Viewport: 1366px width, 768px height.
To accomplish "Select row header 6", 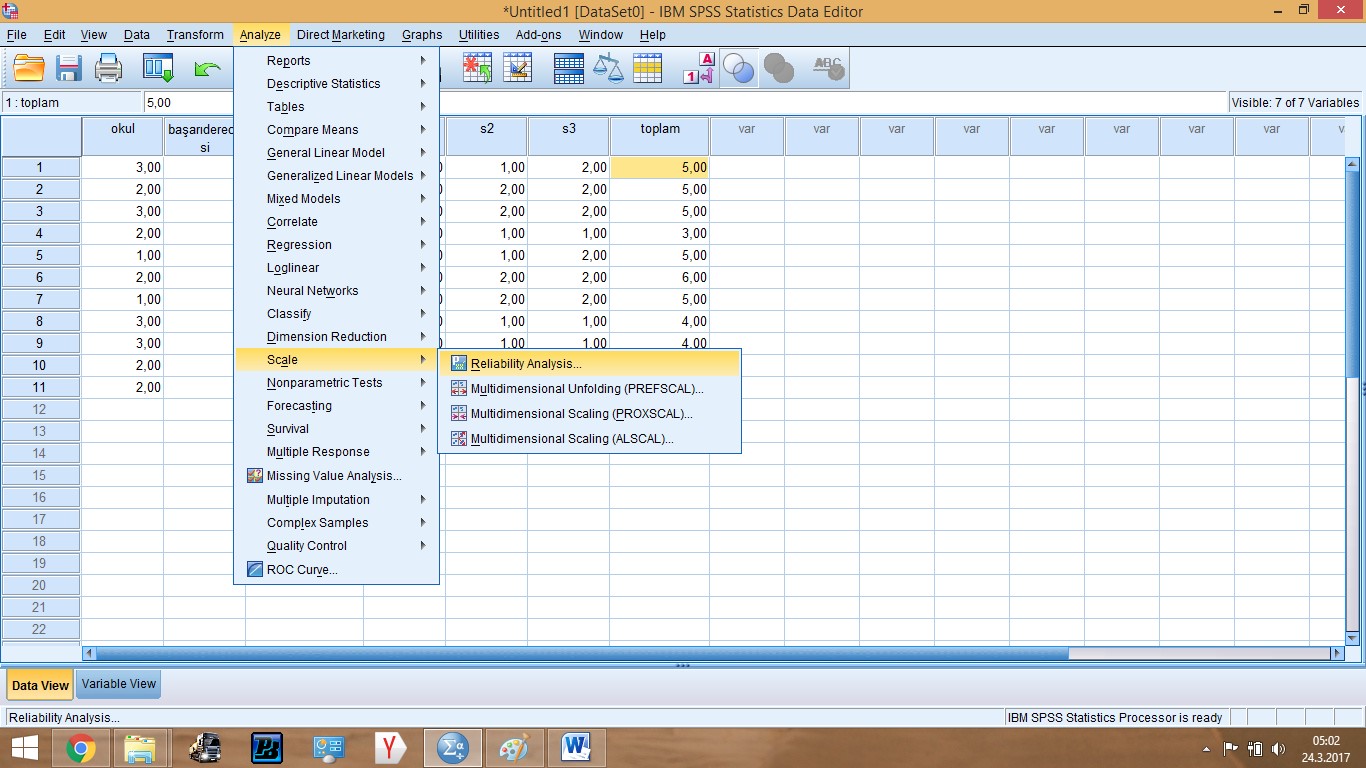I will click(x=40, y=277).
